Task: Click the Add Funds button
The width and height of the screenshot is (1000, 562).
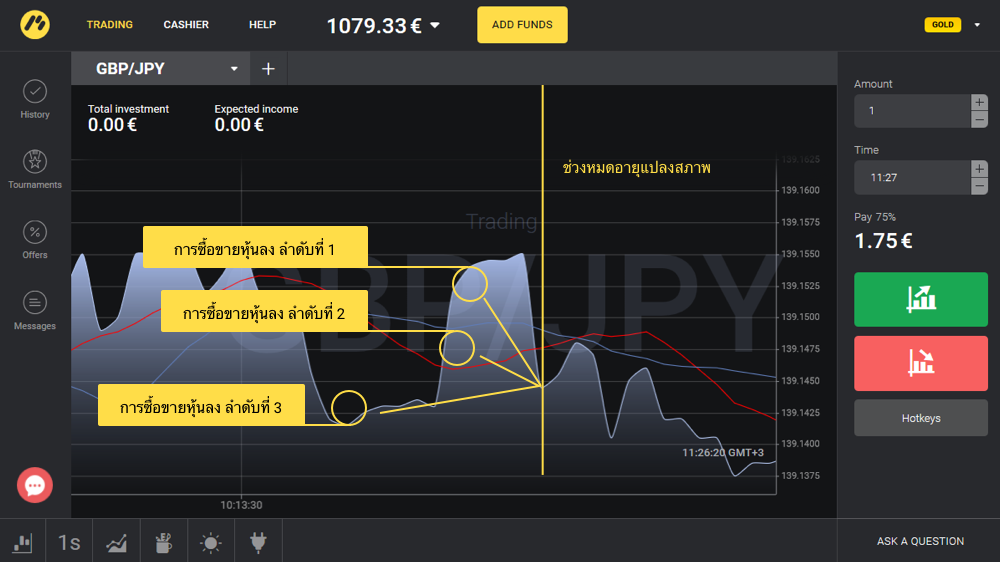Action: [522, 25]
